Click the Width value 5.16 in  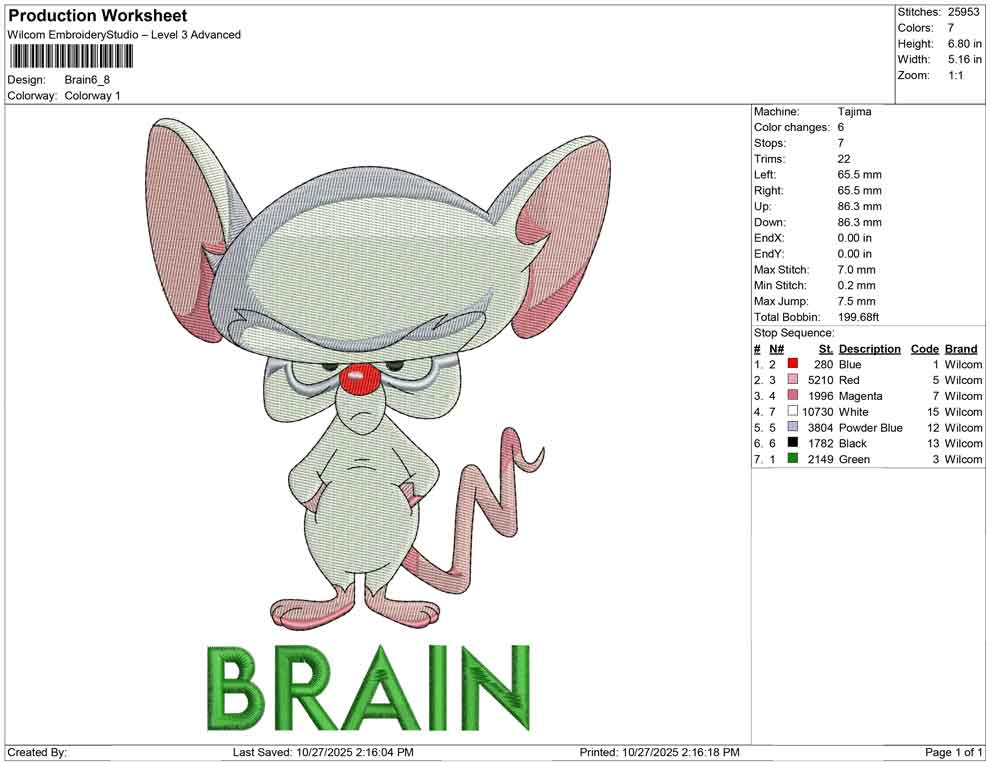[964, 59]
